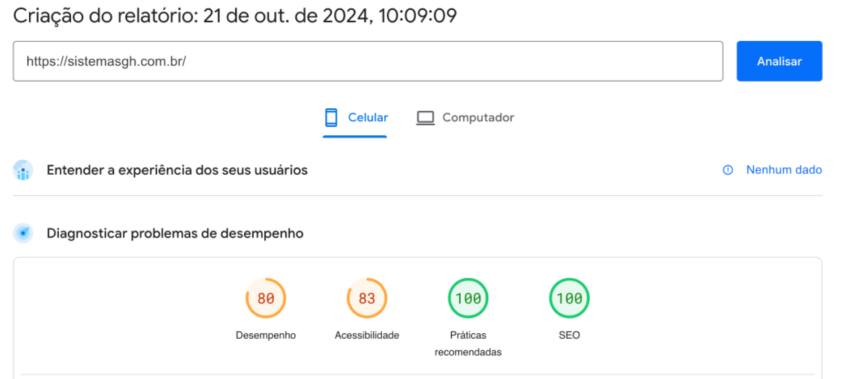
Task: Click the Desempenho label
Action: [x=266, y=336]
